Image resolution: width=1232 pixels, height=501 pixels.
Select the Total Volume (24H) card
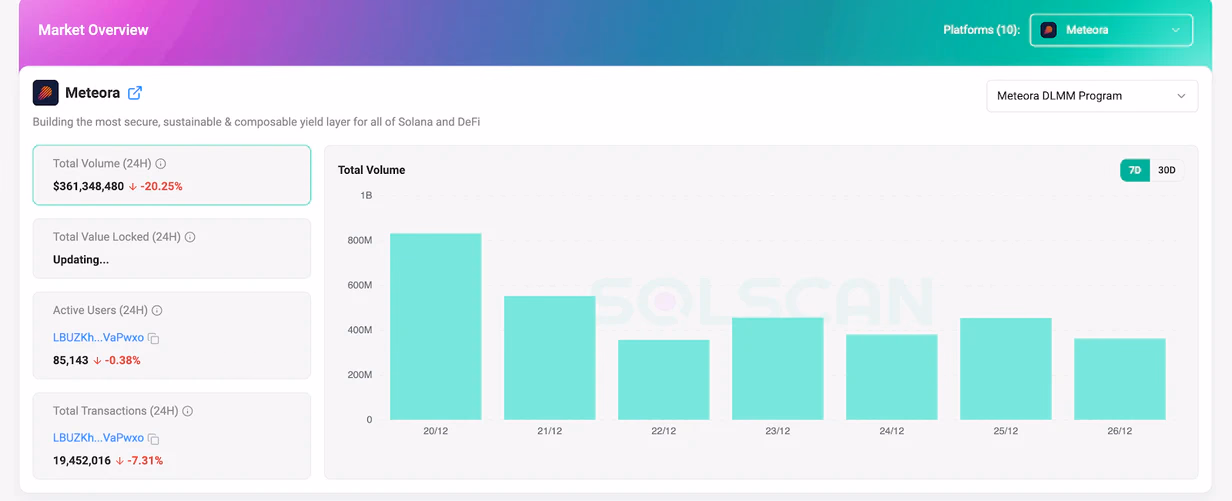172,175
